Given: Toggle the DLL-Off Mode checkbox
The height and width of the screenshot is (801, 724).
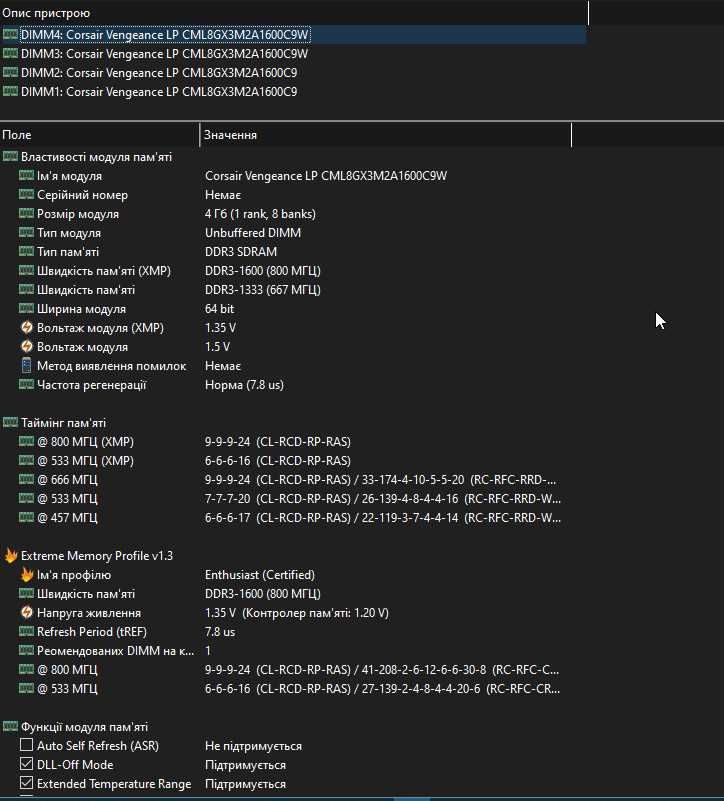Looking at the screenshot, I should pyautogui.click(x=27, y=764).
